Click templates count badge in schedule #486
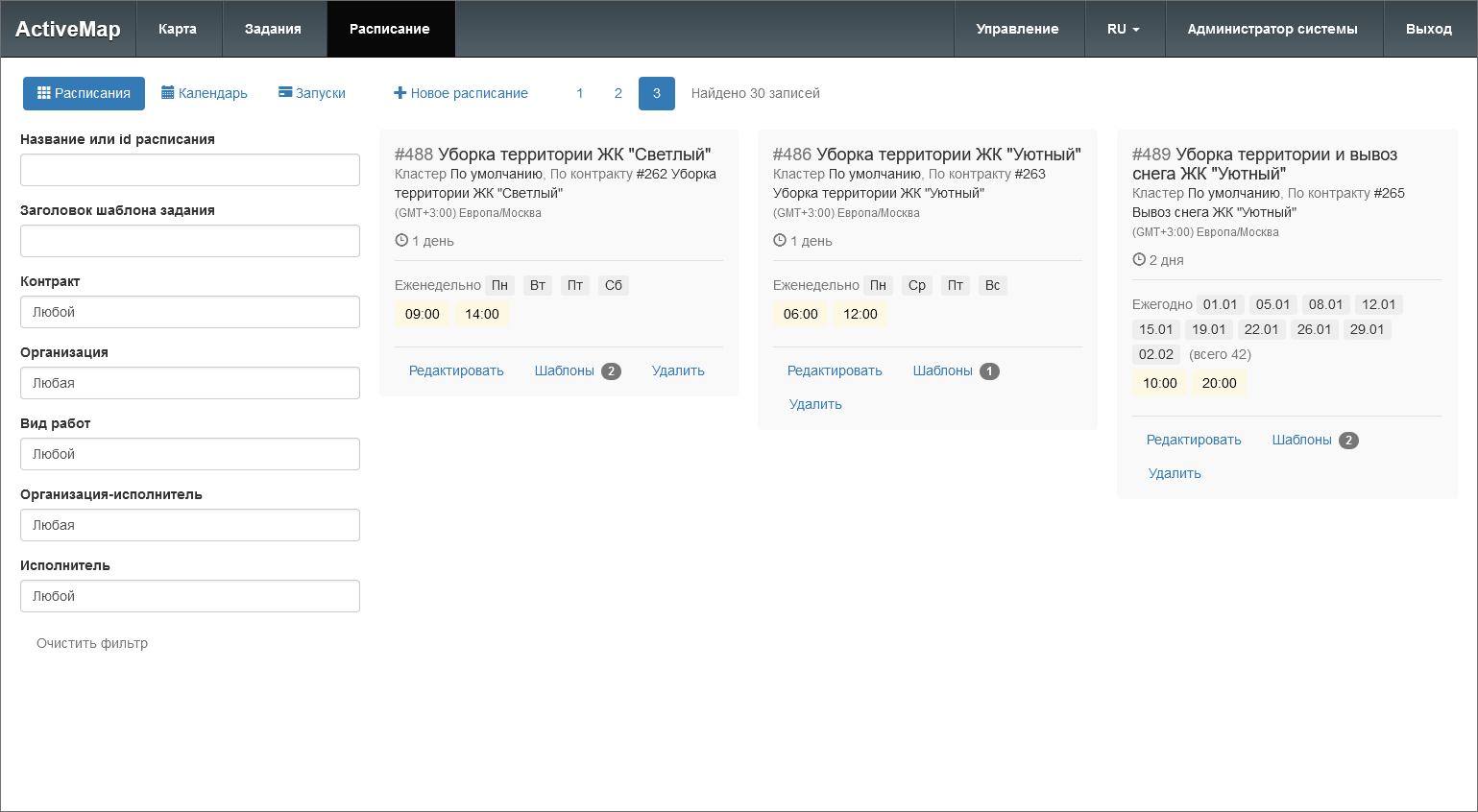This screenshot has width=1478, height=812. 989,371
